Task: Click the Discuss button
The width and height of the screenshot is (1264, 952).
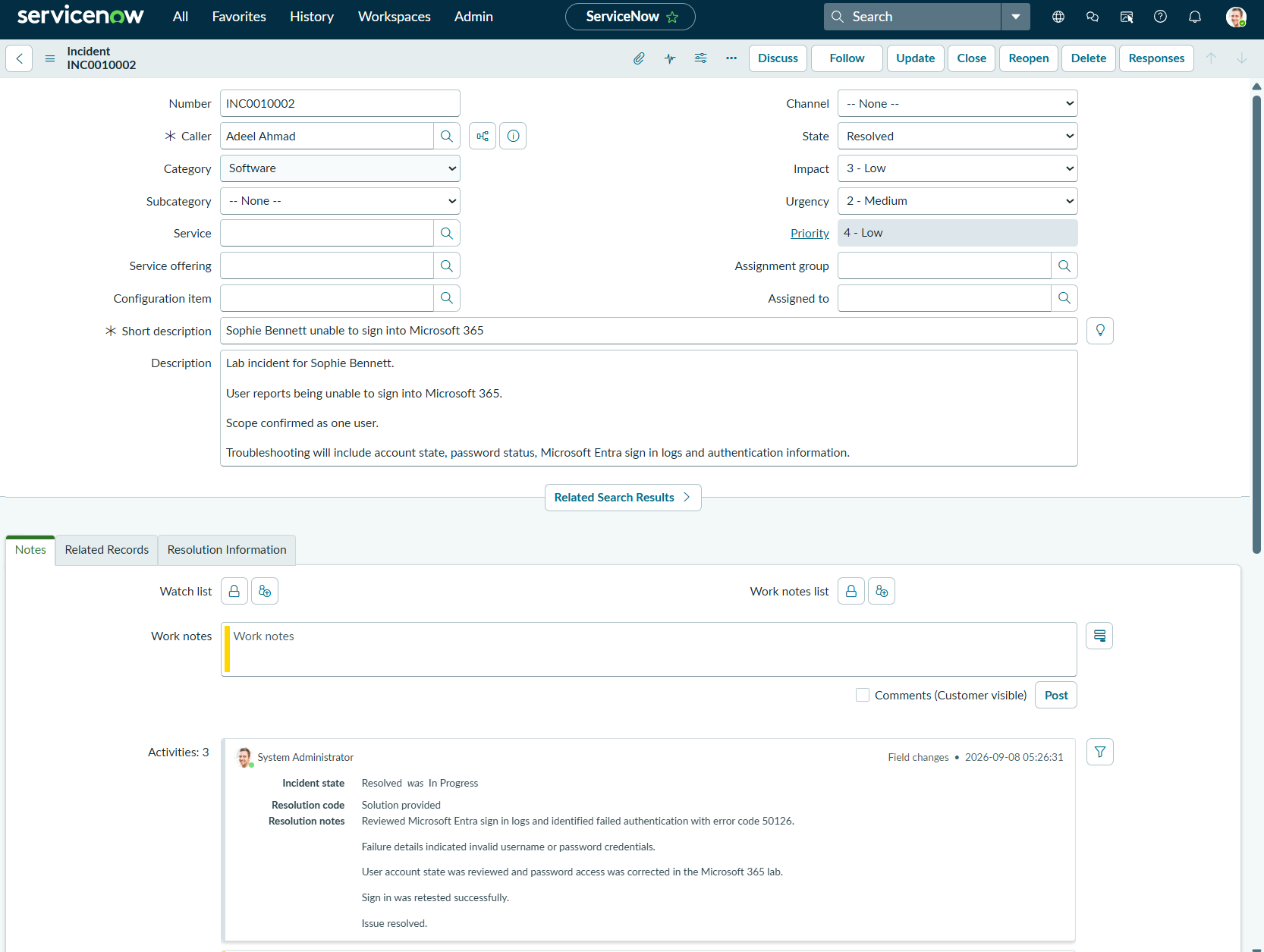Action: coord(778,58)
